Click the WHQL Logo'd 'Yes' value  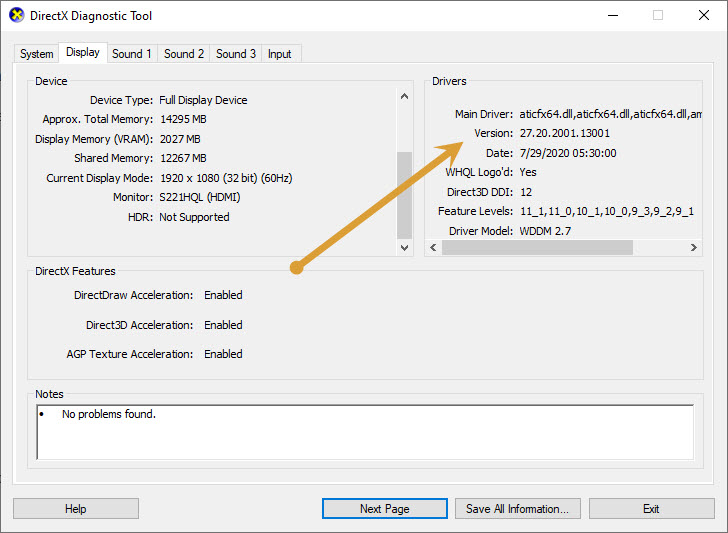(528, 172)
